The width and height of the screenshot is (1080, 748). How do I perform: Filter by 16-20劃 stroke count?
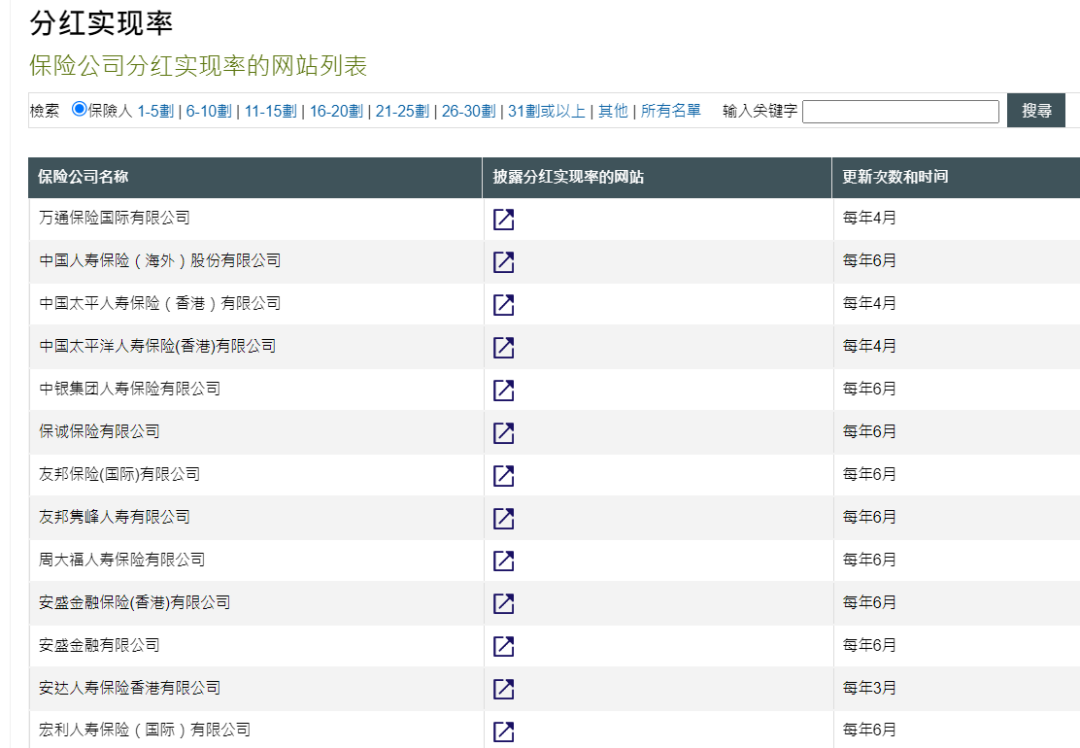[x=336, y=111]
